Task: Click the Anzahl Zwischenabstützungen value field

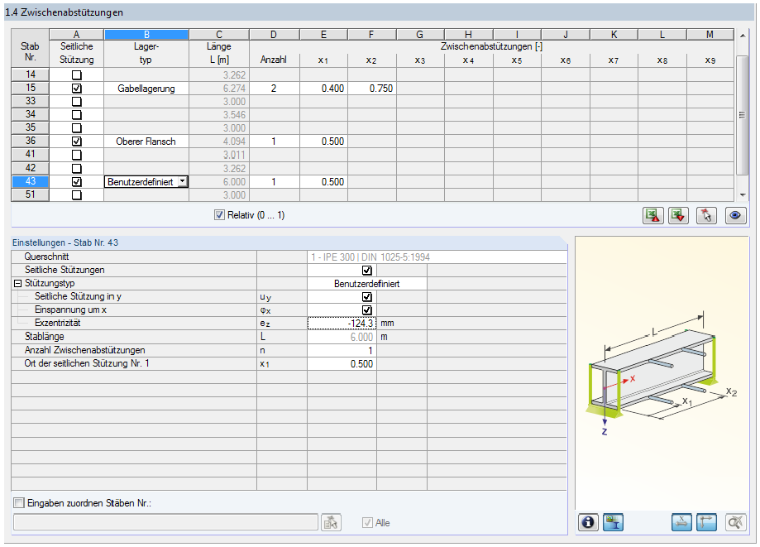Action: point(342,350)
